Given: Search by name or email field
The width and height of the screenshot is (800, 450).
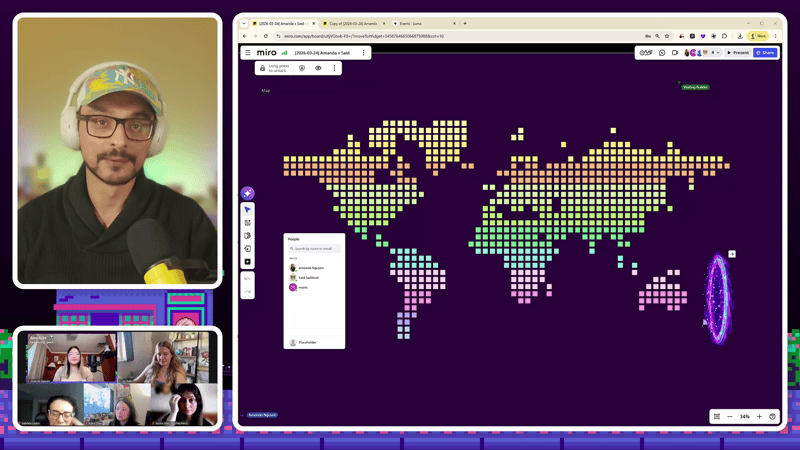Looking at the screenshot, I should (x=314, y=248).
